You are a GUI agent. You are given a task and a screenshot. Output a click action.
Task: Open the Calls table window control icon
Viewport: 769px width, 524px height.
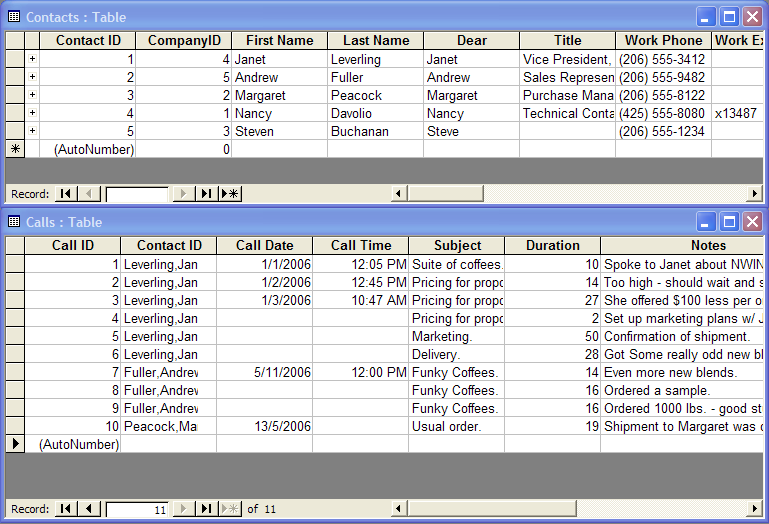pyautogui.click(x=14, y=222)
